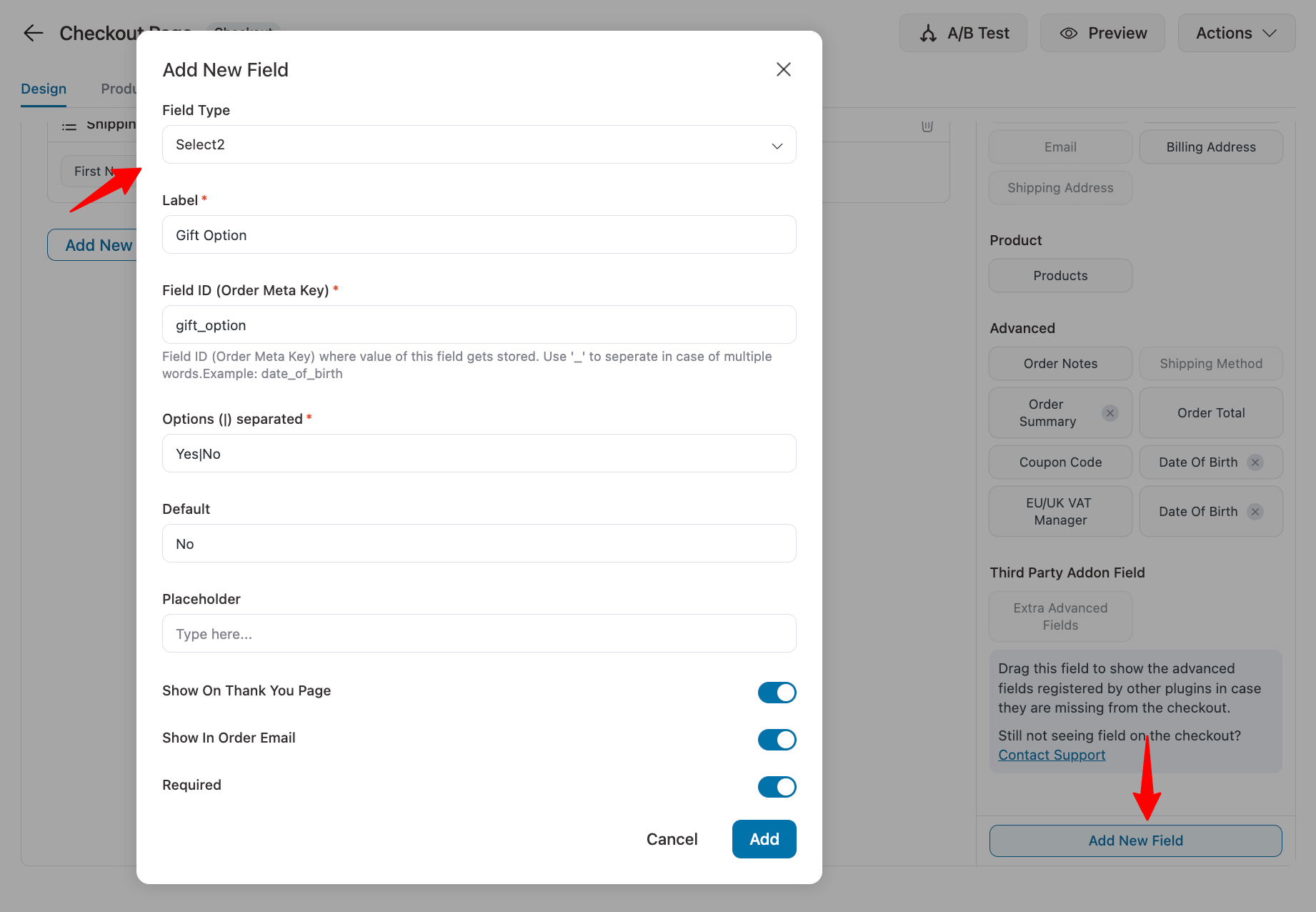Viewport: 1316px width, 912px height.
Task: Click the Add button to save the field
Action: click(764, 838)
